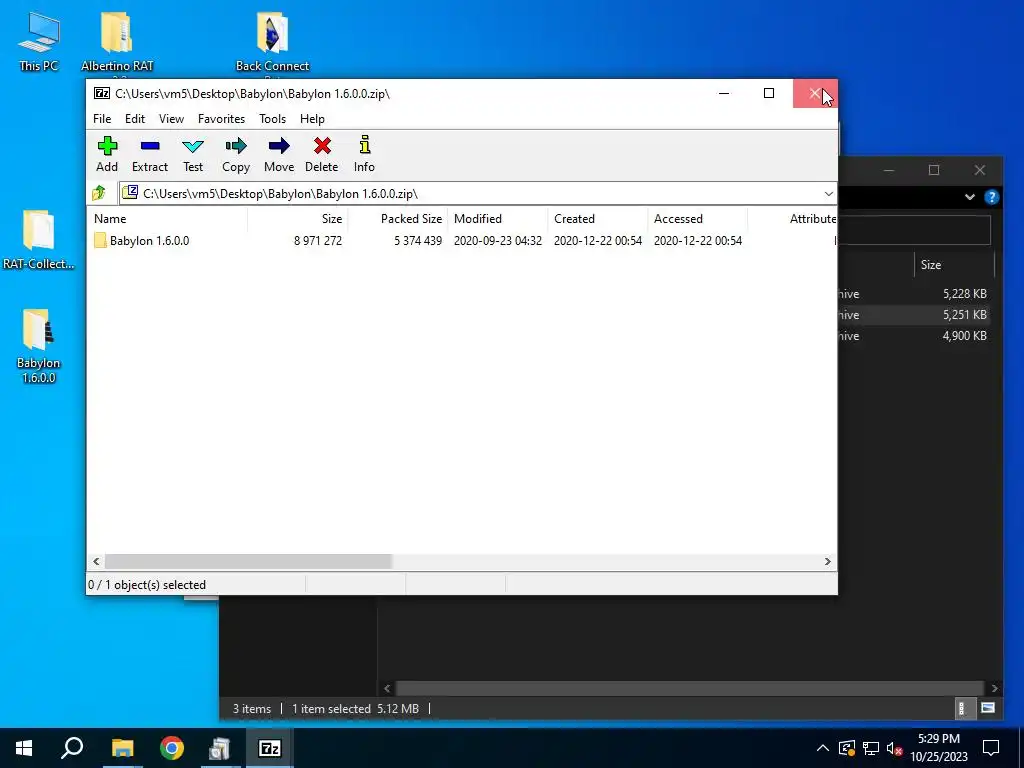Click the right scroll arrow in 7-Zip
The width and height of the screenshot is (1024, 768).
(x=827, y=562)
